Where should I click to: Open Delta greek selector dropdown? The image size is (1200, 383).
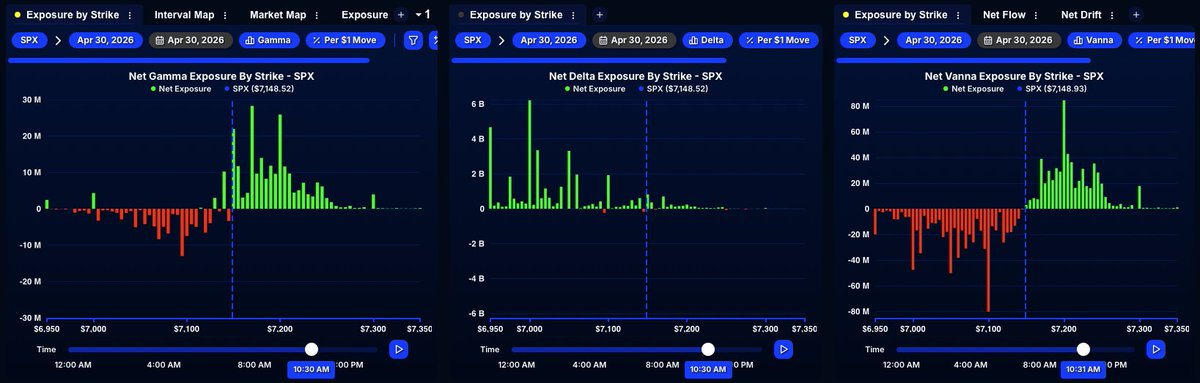pos(708,40)
